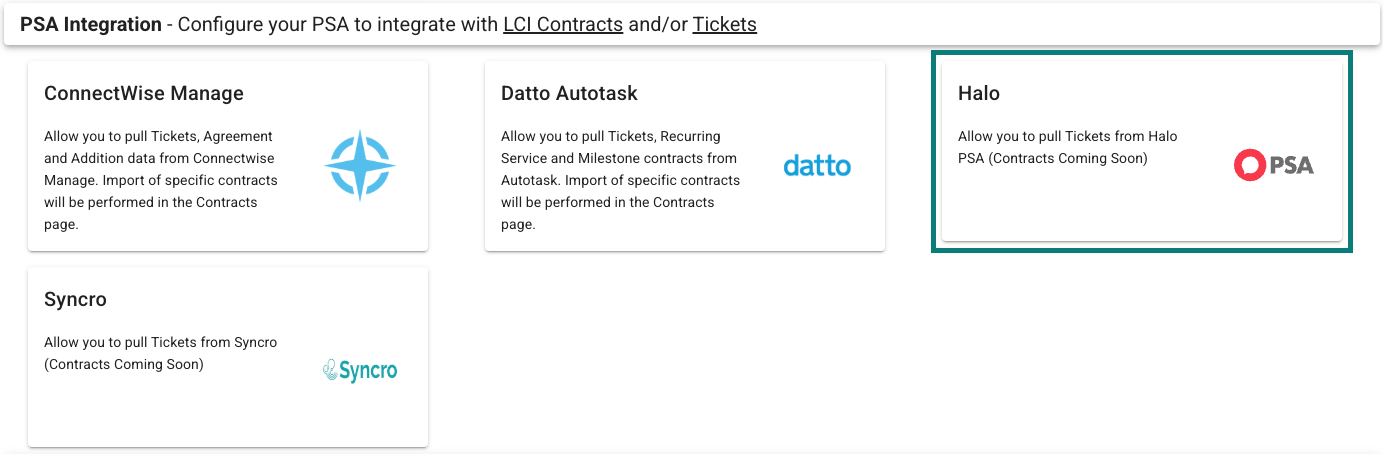
Task: Click the blue datto logo
Action: pos(817,166)
